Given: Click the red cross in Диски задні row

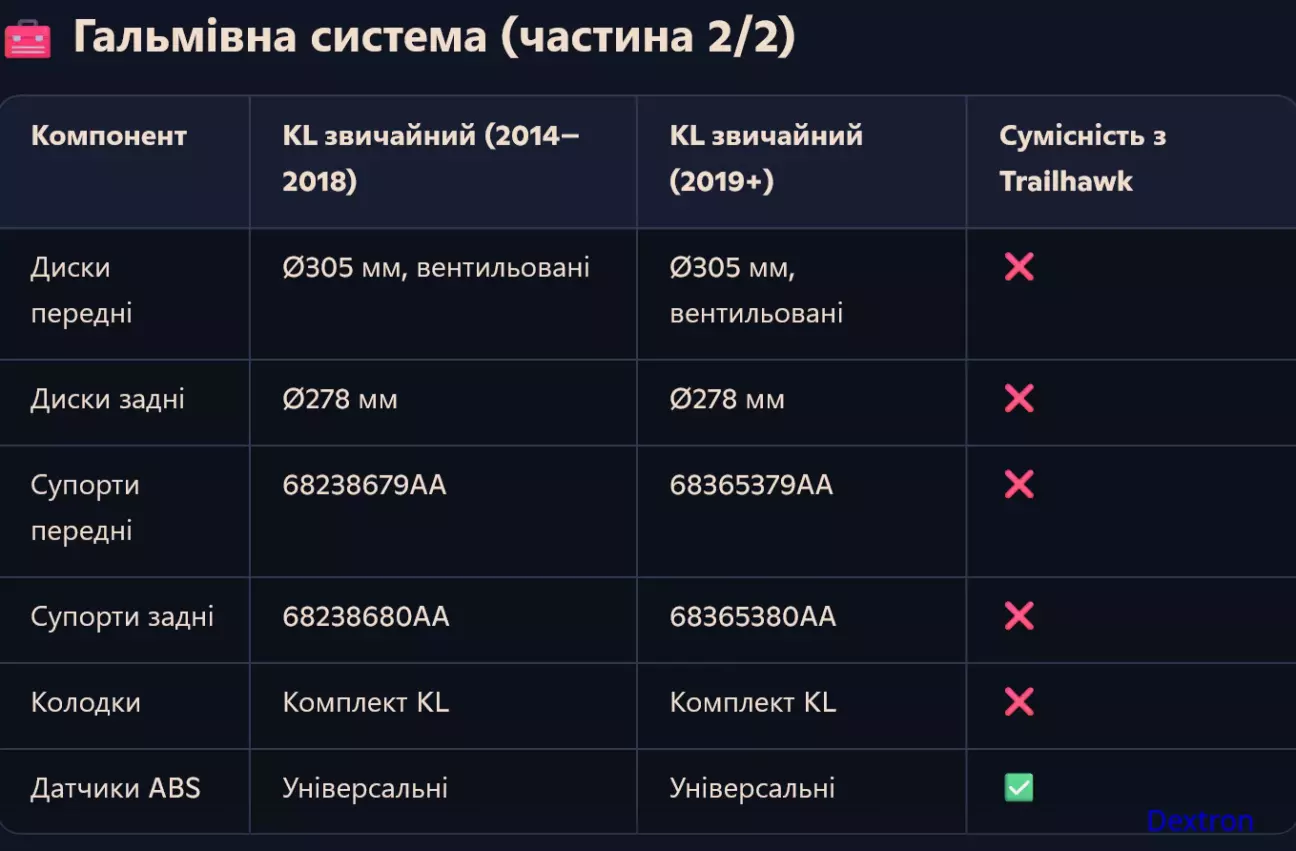Looking at the screenshot, I should click(x=1018, y=399).
